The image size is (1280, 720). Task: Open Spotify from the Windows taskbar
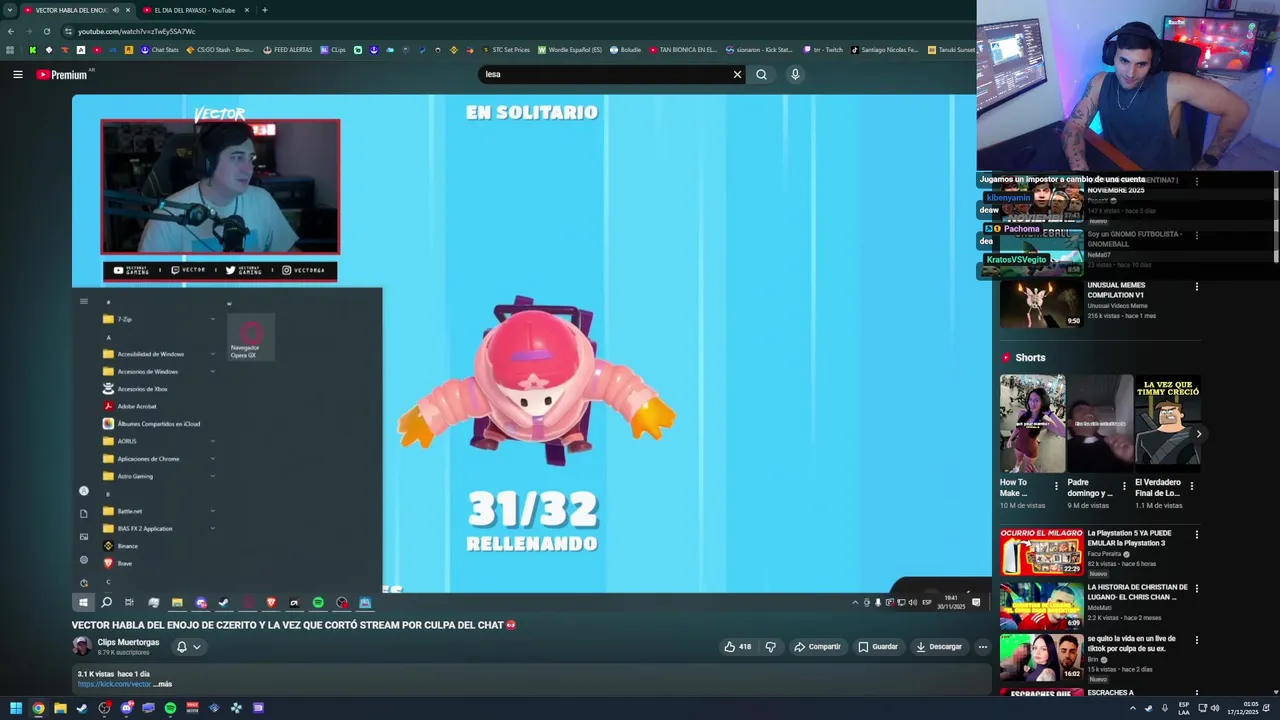point(170,708)
